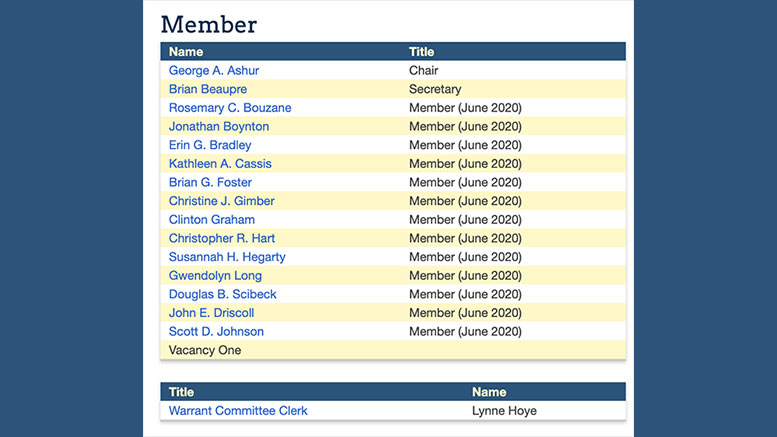The height and width of the screenshot is (437, 777).
Task: Click Christopher R. Hart's 'Member (June 2020)' cell
Action: point(465,238)
